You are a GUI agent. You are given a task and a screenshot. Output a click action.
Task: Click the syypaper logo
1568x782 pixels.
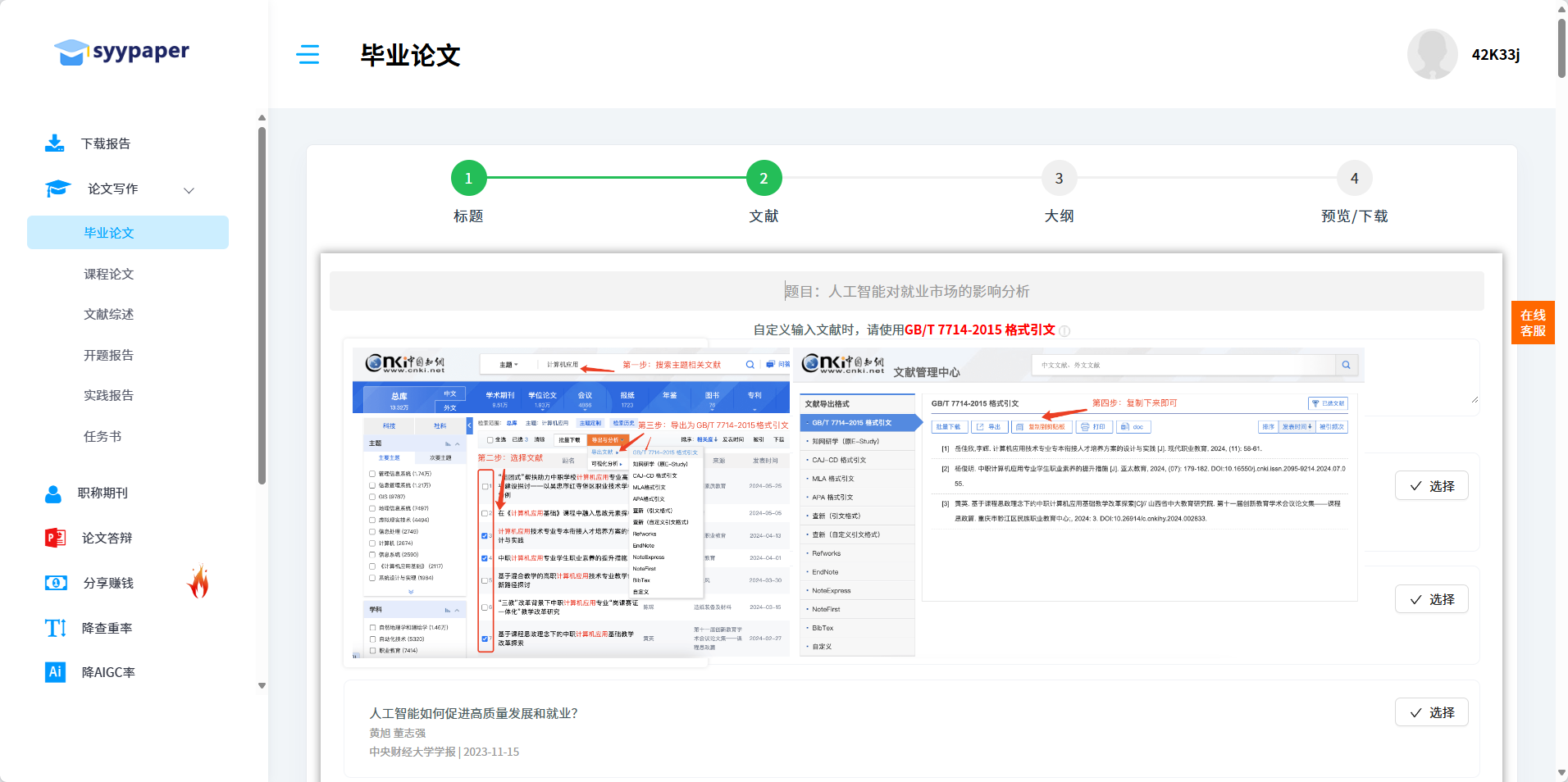[x=121, y=52]
